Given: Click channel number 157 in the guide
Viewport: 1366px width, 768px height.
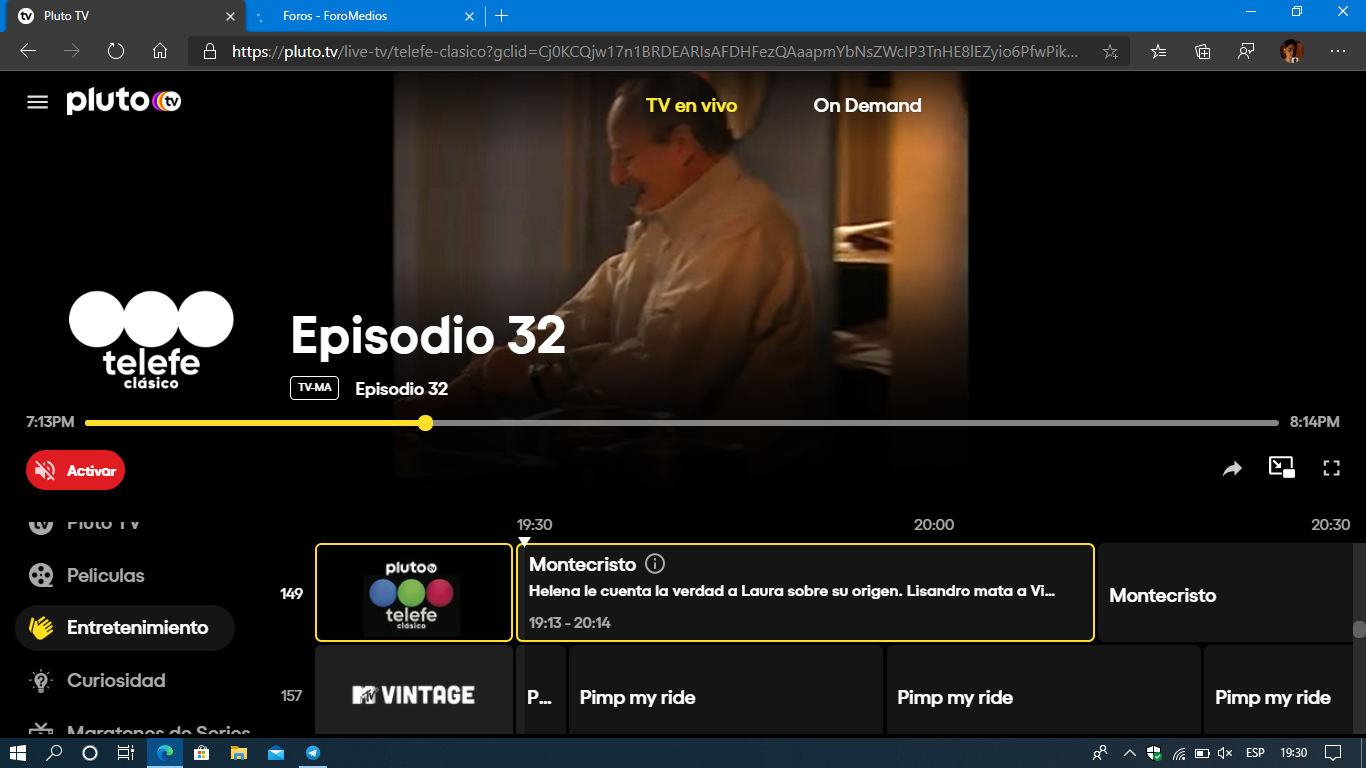Looking at the screenshot, I should pos(291,695).
